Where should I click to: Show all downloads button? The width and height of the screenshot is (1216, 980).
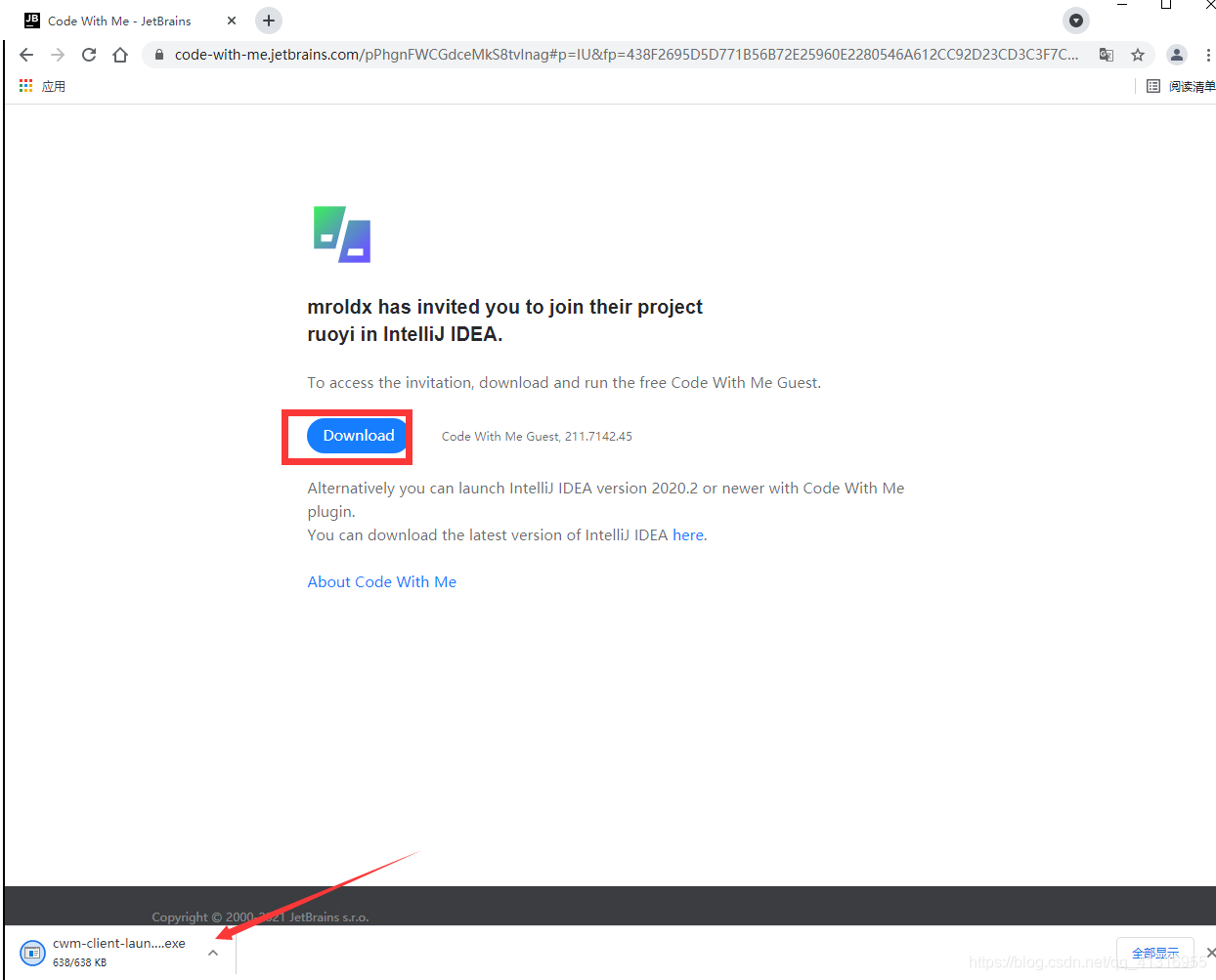[x=1155, y=953]
